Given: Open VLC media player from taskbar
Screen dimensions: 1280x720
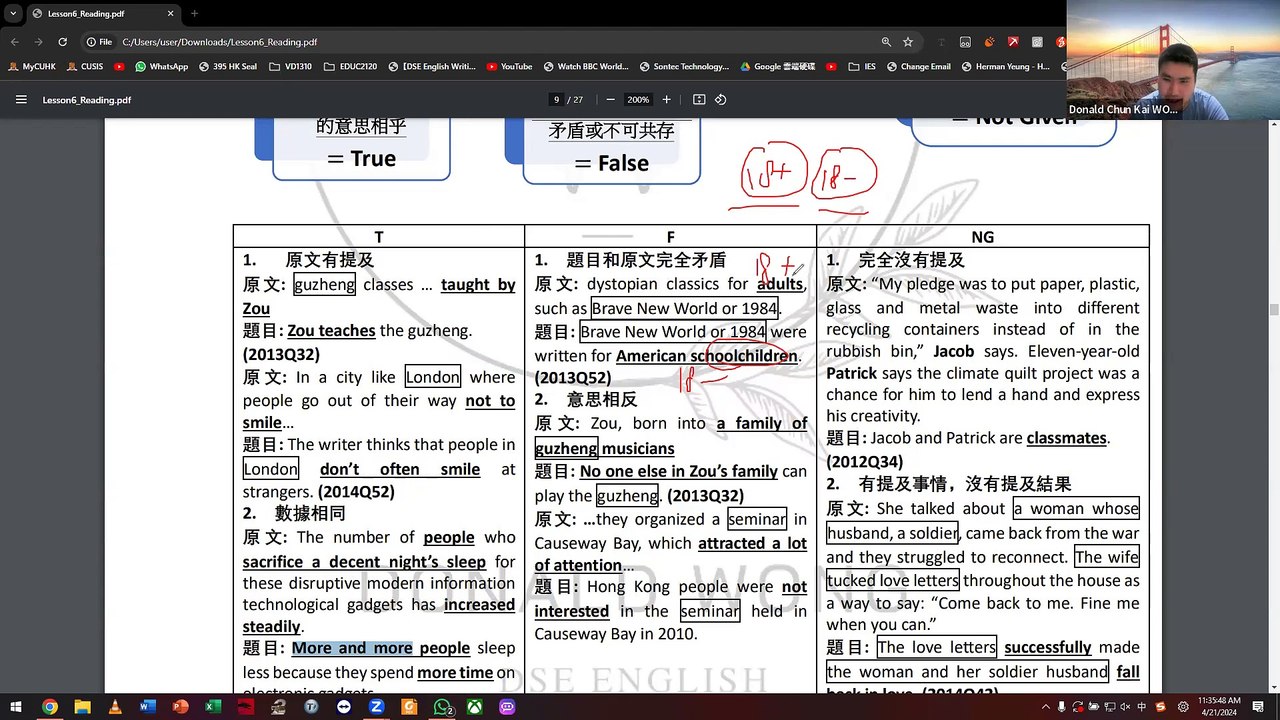Looking at the screenshot, I should tap(115, 707).
